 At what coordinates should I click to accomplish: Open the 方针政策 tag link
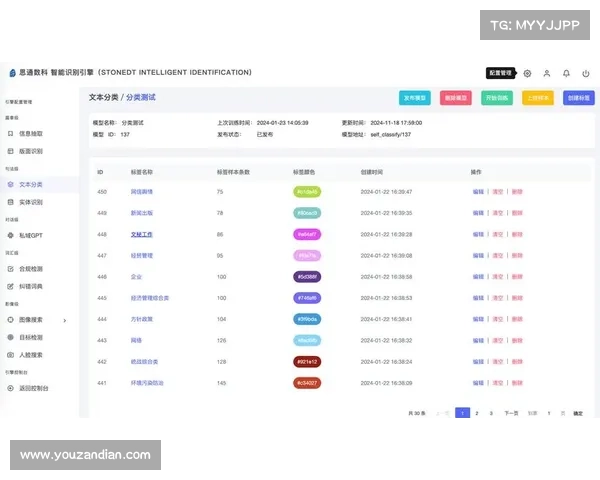[142, 319]
